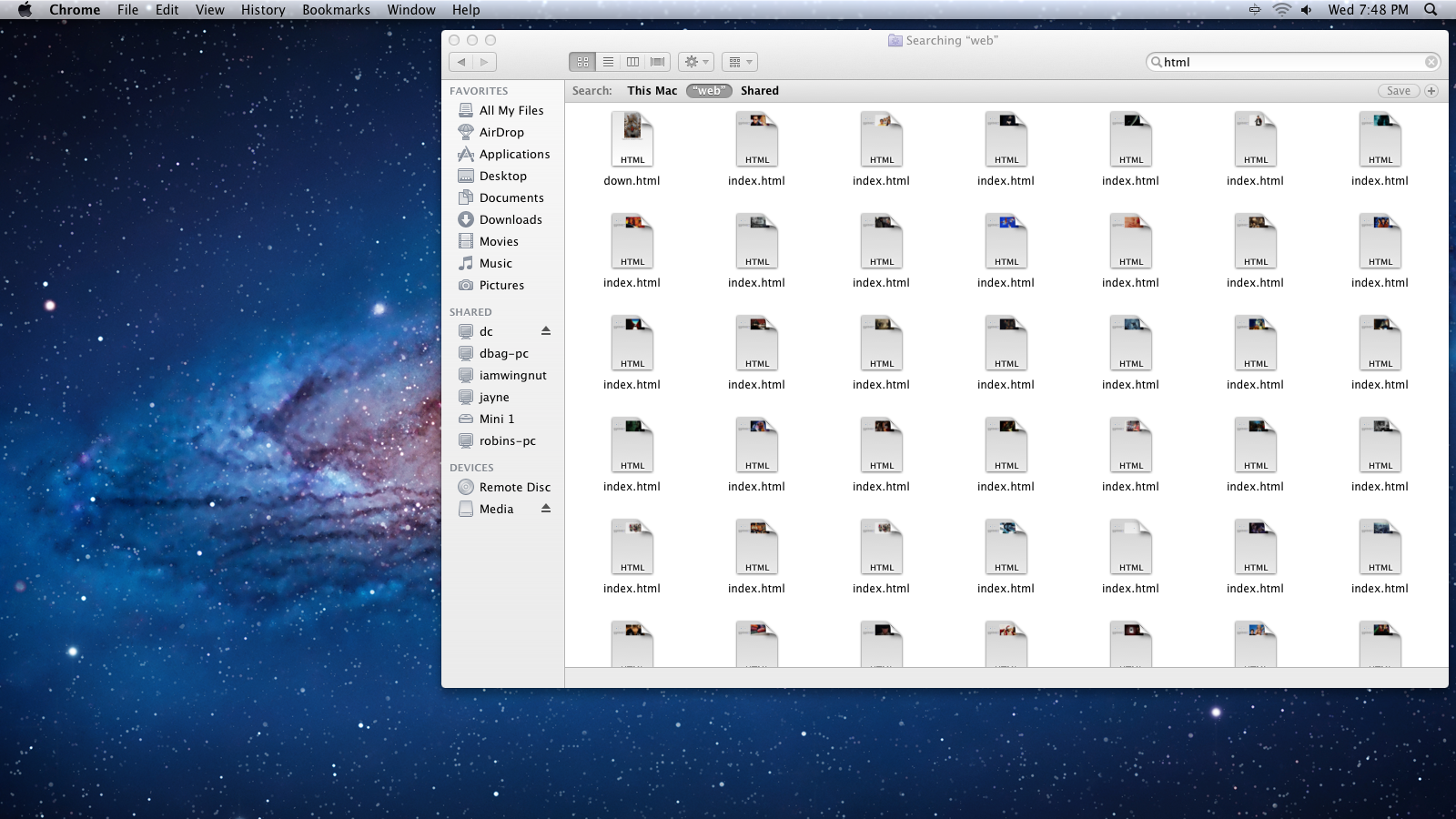The image size is (1456, 819).
Task: Open the item arrangement dropdown
Action: pos(740,62)
